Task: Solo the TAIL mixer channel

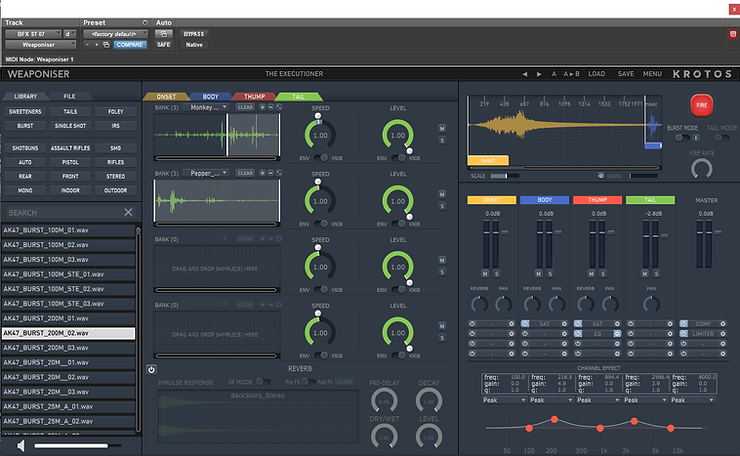Action: pos(656,274)
